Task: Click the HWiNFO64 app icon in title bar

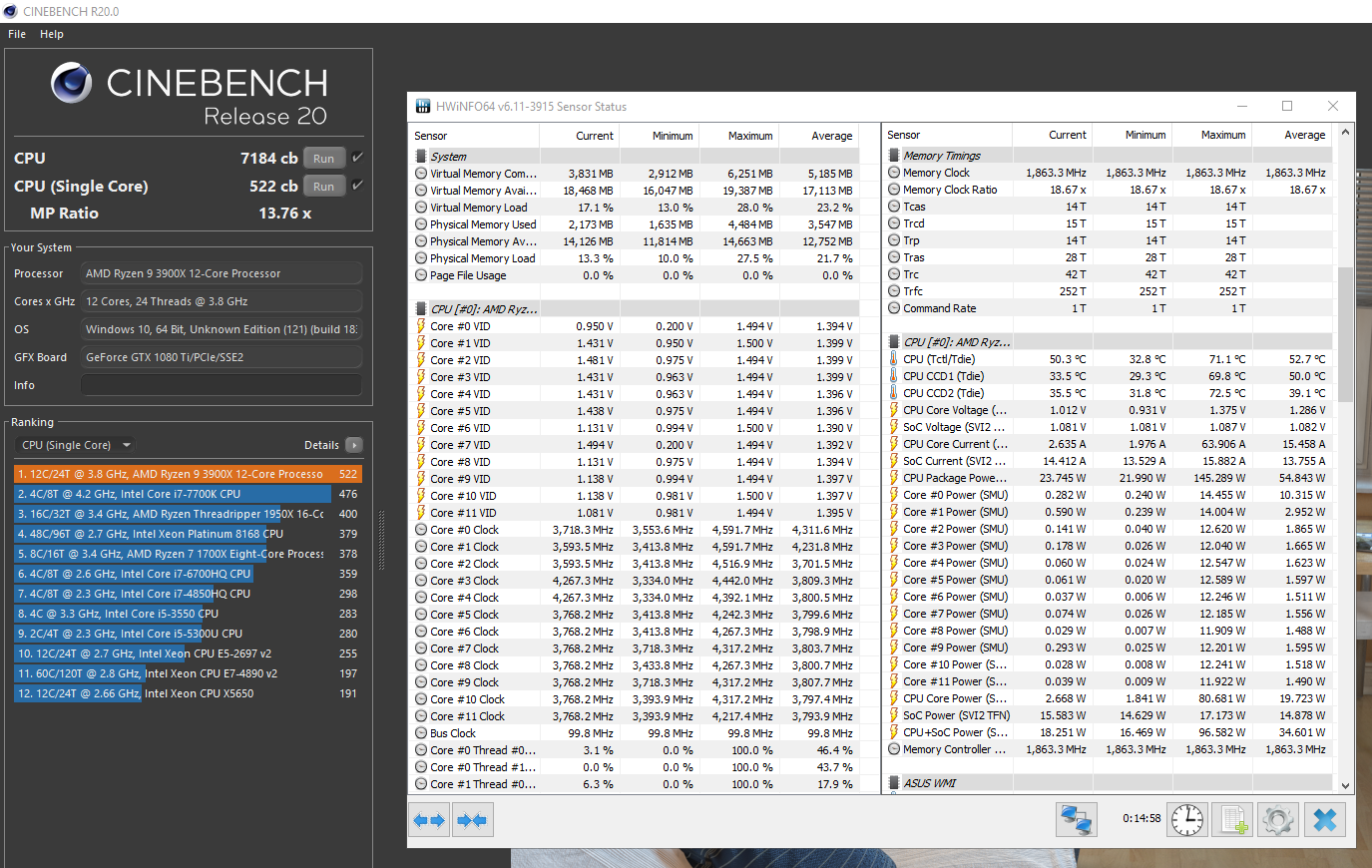Action: tap(422, 106)
